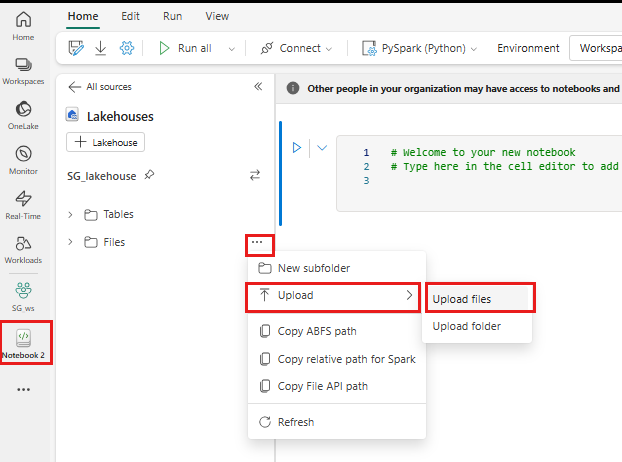Open Monitor in the left navigation
The width and height of the screenshot is (622, 462).
pyautogui.click(x=23, y=160)
